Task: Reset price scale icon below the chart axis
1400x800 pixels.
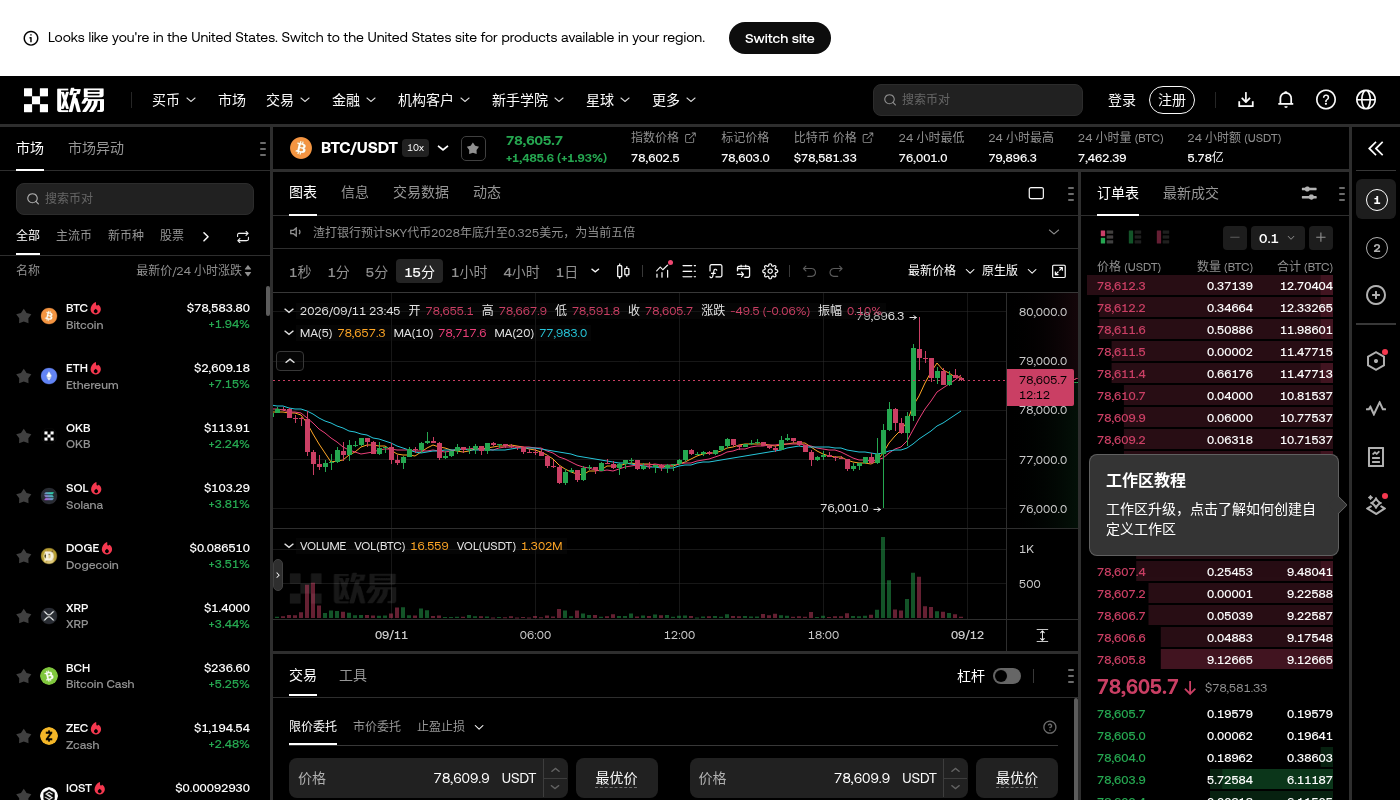Action: pyautogui.click(x=1042, y=635)
